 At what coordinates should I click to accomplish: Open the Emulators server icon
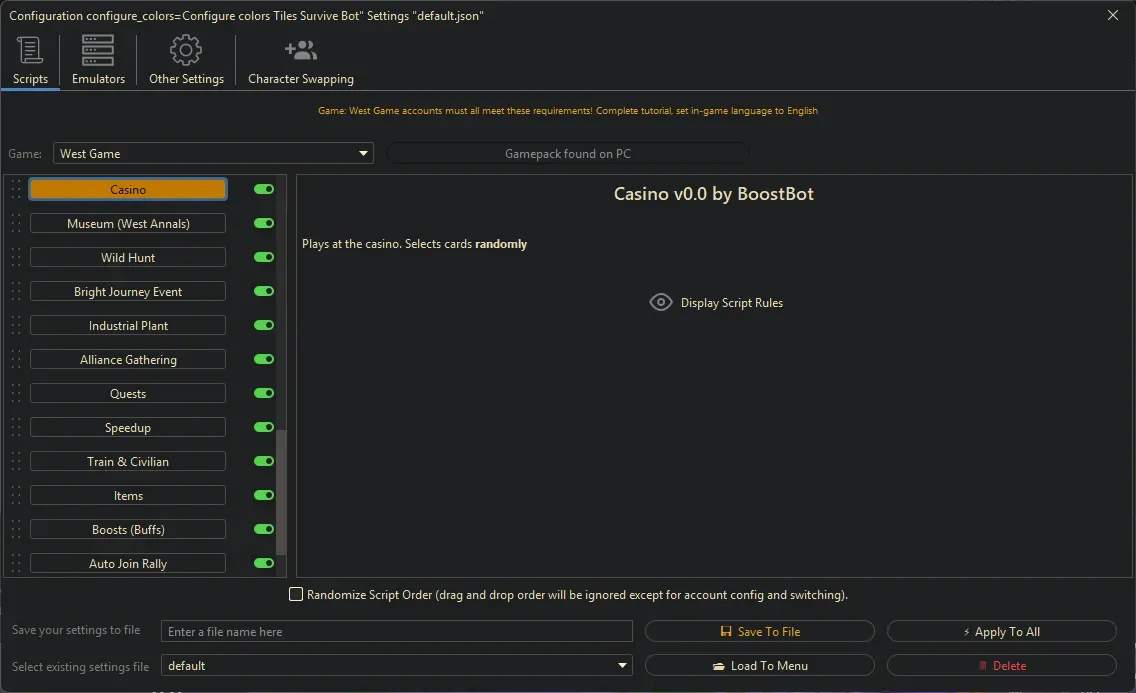coord(98,50)
